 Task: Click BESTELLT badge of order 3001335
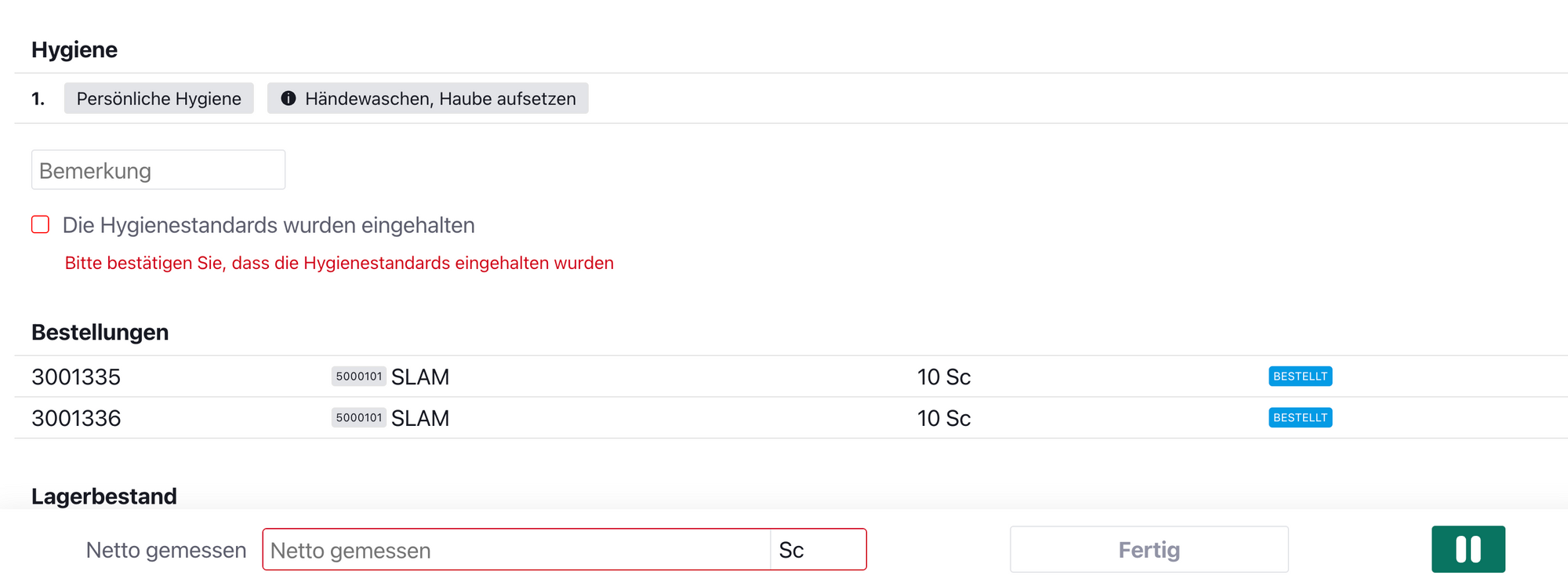1300,377
